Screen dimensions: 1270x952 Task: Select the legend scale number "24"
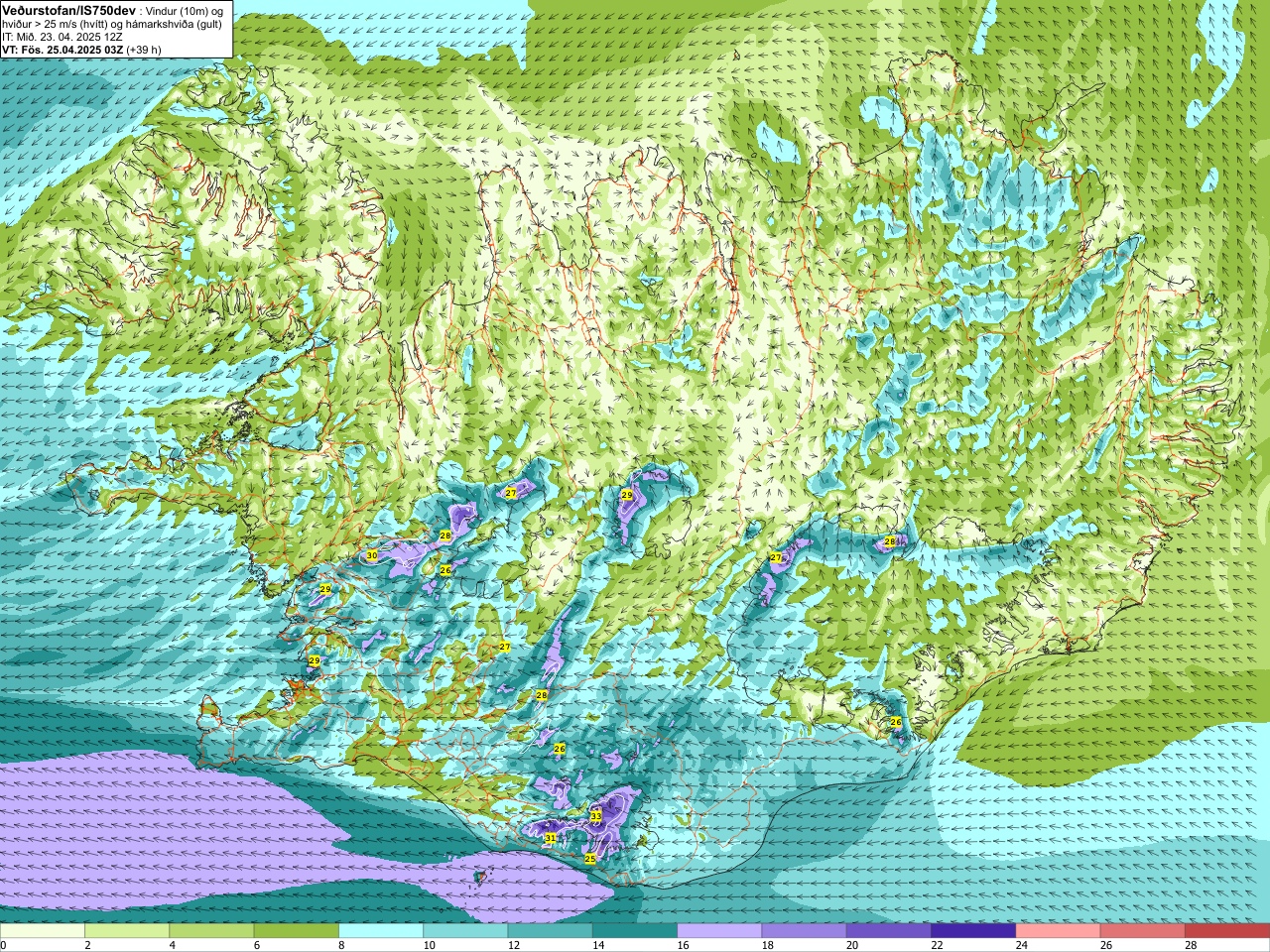[x=1021, y=945]
